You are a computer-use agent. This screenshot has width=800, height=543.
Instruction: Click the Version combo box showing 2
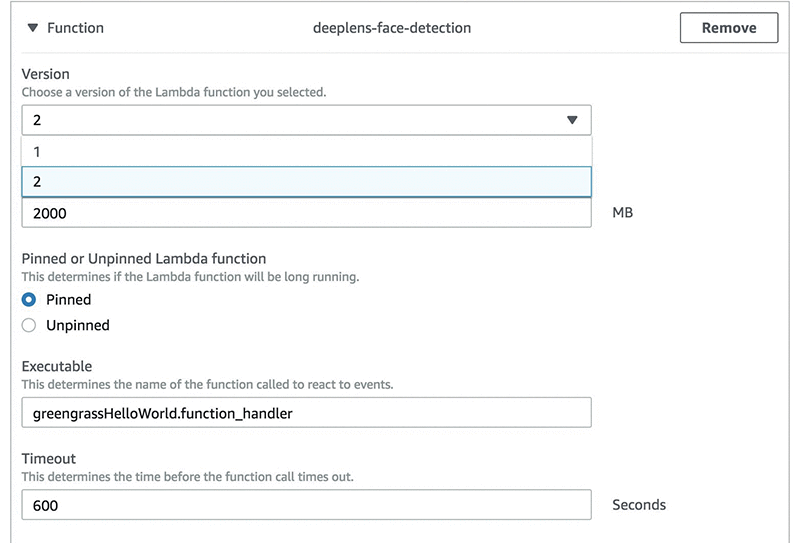(290, 120)
